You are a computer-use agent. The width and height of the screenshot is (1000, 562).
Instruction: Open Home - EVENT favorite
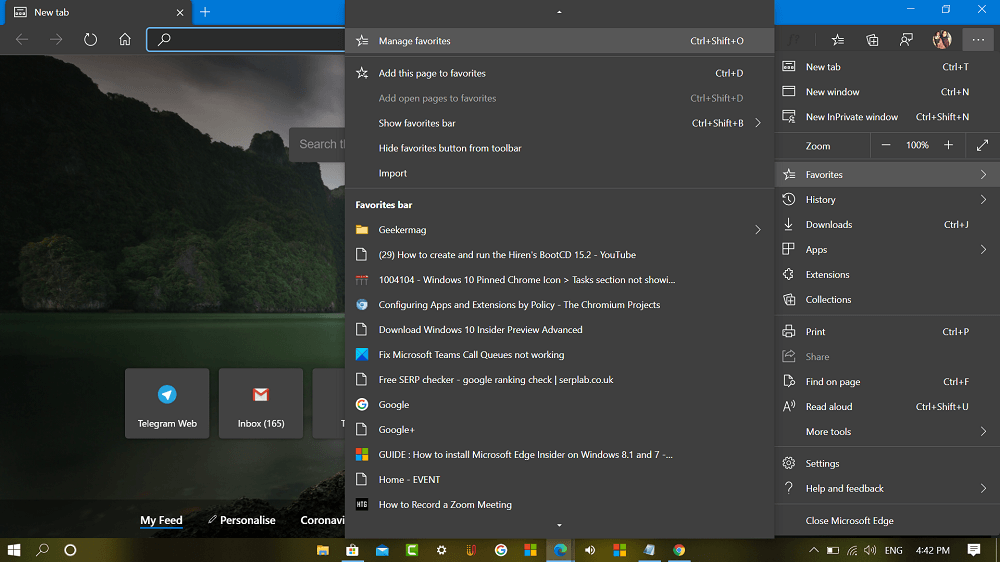click(x=559, y=480)
